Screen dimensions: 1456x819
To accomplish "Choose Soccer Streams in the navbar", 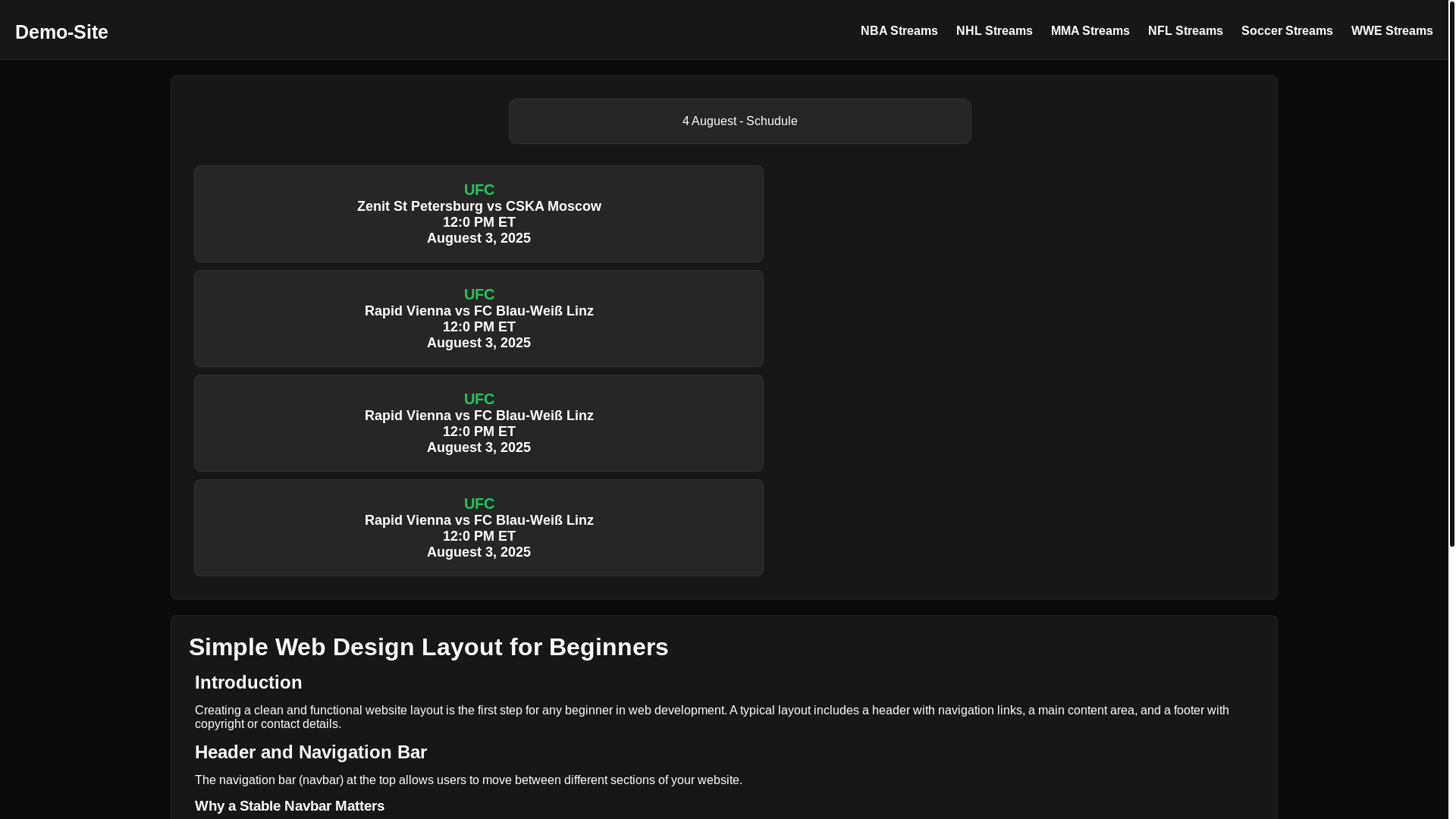I will coord(1287,31).
